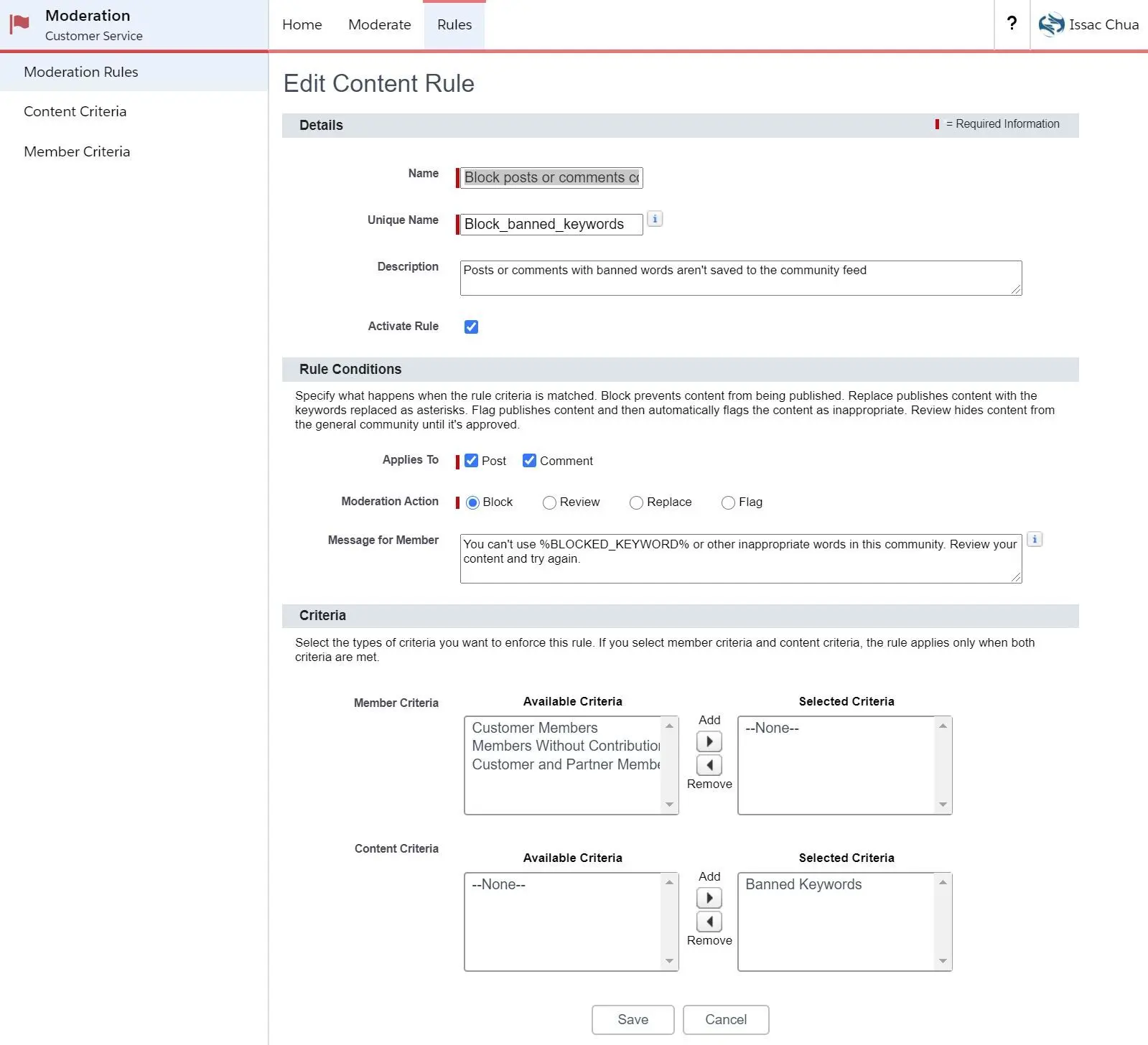The width and height of the screenshot is (1148, 1045).
Task: Select --None-- in Content available criteria
Action: (498, 884)
